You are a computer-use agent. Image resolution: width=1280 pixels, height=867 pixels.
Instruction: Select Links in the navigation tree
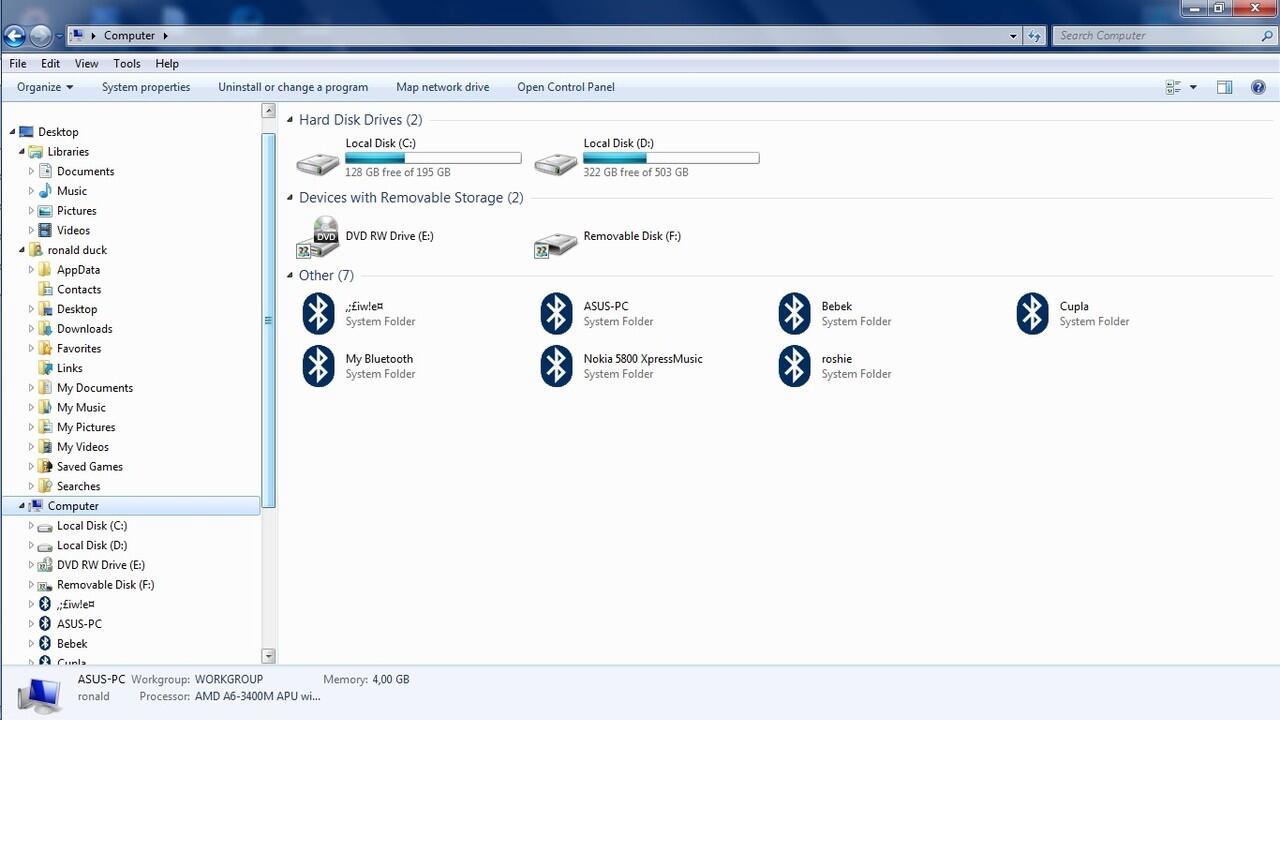click(70, 368)
